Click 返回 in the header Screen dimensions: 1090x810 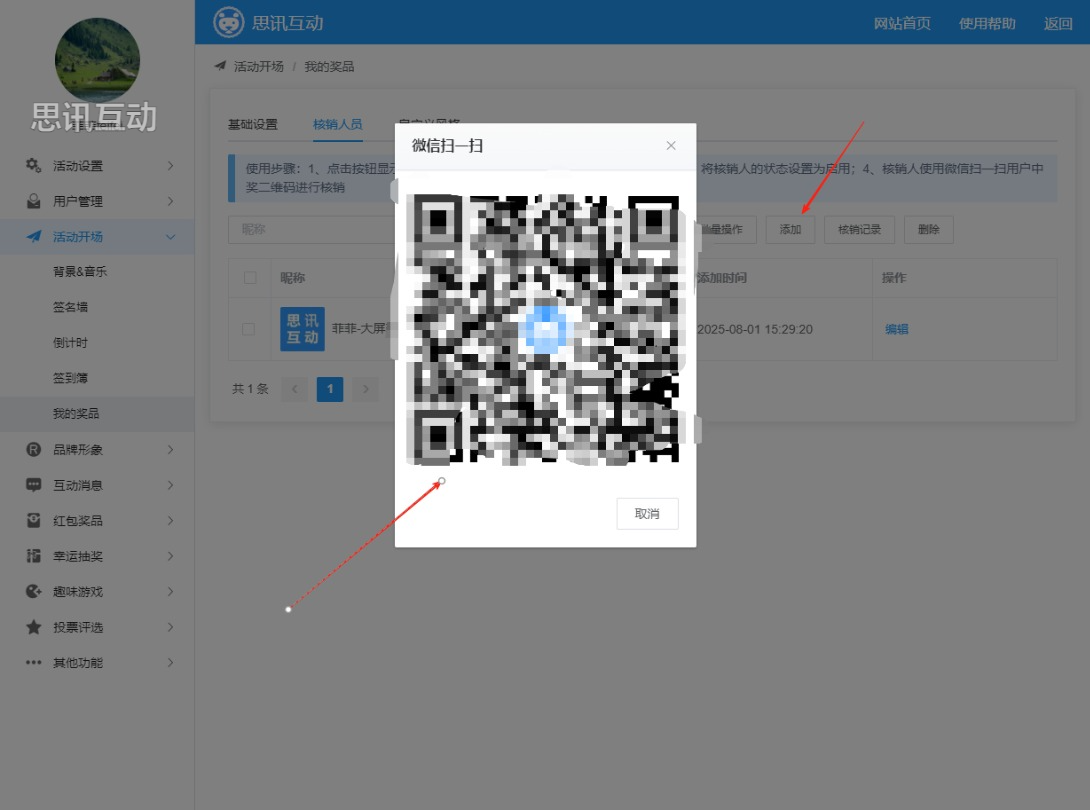pyautogui.click(x=1058, y=23)
